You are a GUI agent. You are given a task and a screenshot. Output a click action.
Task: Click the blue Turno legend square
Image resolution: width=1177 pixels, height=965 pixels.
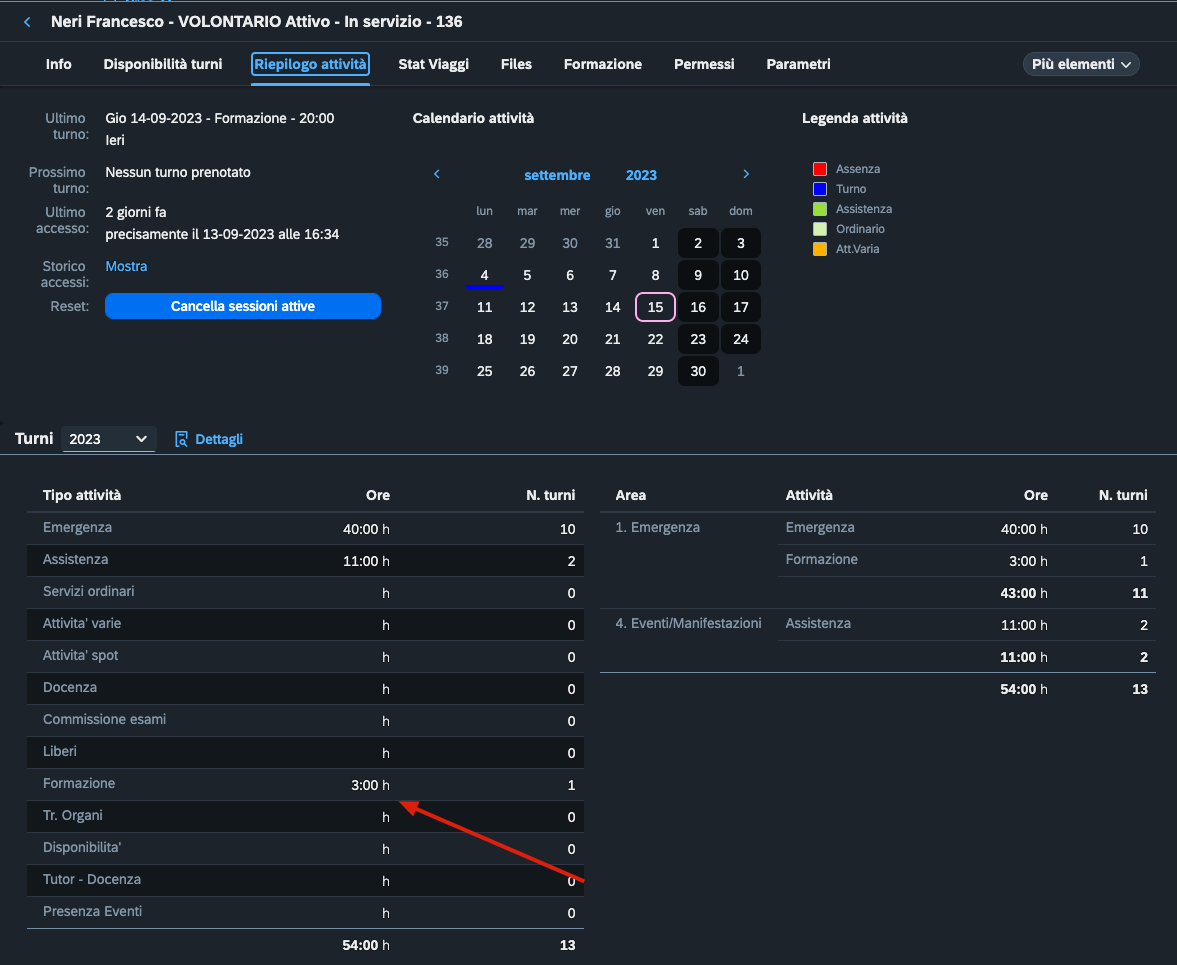(x=820, y=189)
